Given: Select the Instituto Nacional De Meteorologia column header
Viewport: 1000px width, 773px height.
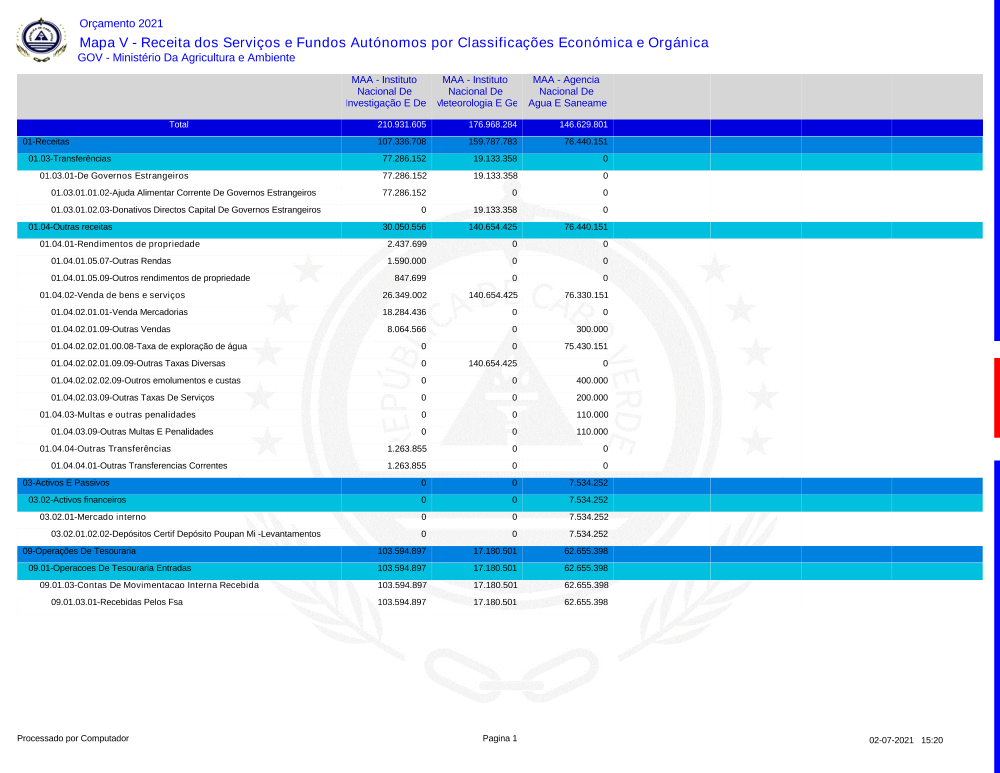Looking at the screenshot, I should [475, 91].
